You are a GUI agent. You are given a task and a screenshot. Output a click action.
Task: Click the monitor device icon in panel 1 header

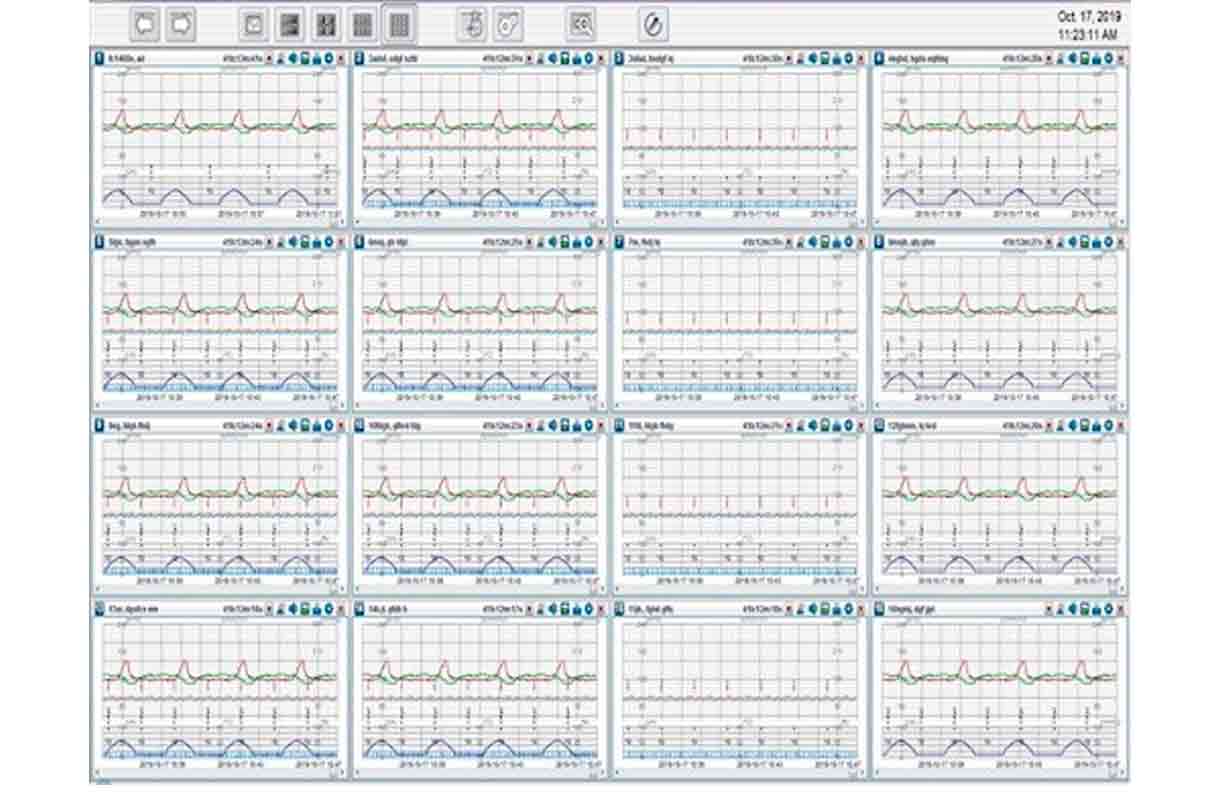[305, 58]
